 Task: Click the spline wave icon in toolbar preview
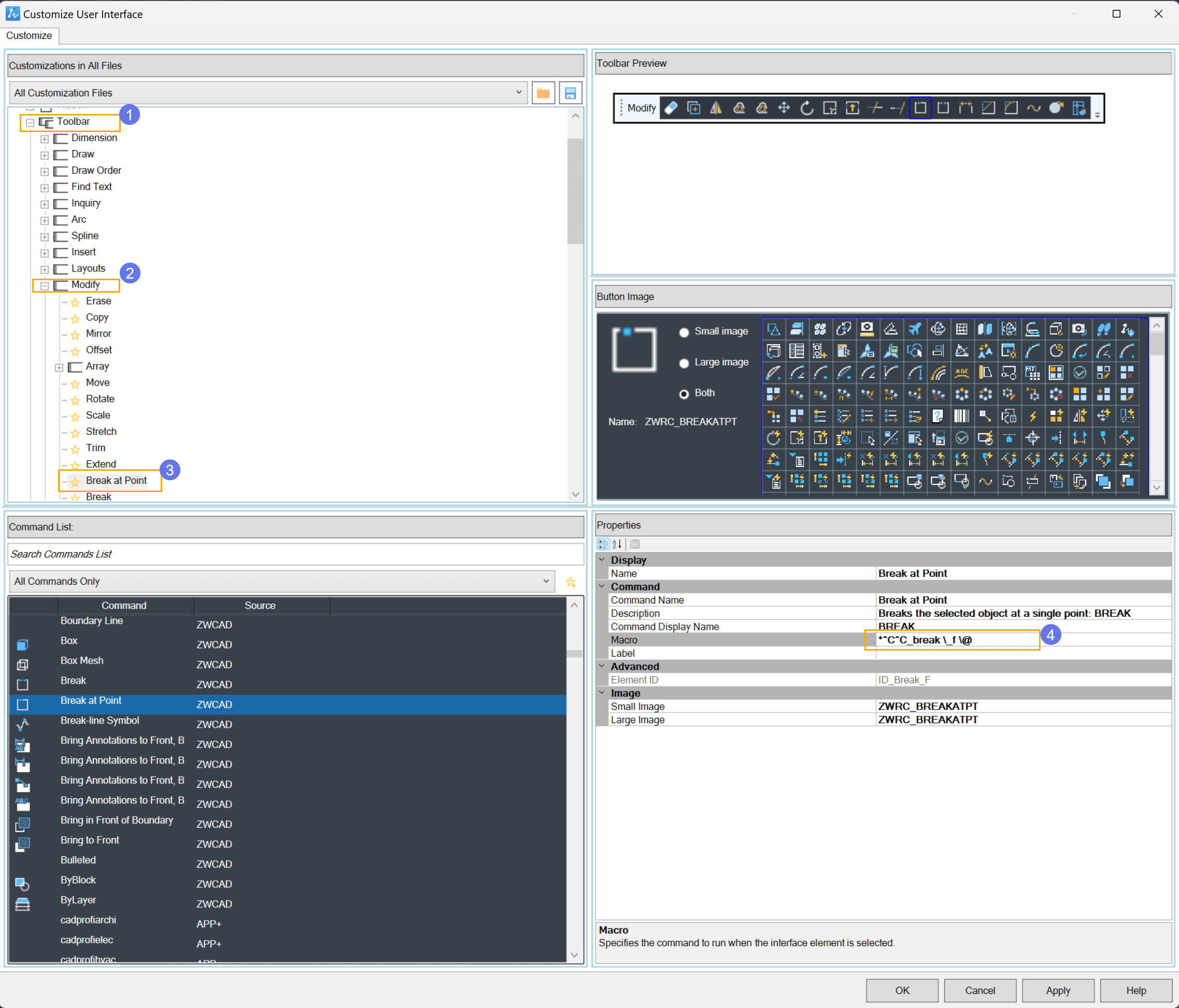click(x=1034, y=108)
